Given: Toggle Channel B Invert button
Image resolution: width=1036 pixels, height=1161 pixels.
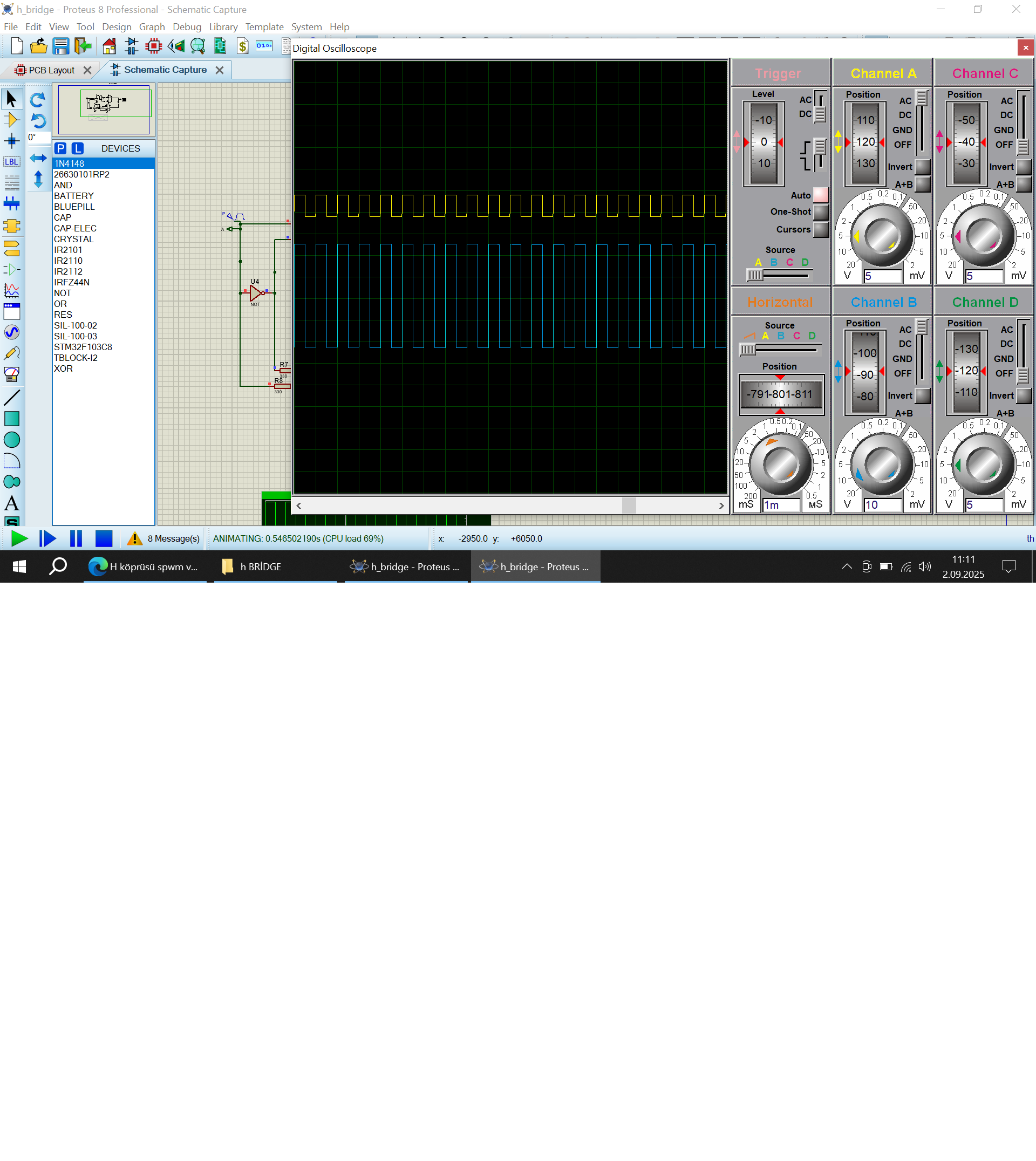Looking at the screenshot, I should point(923,395).
